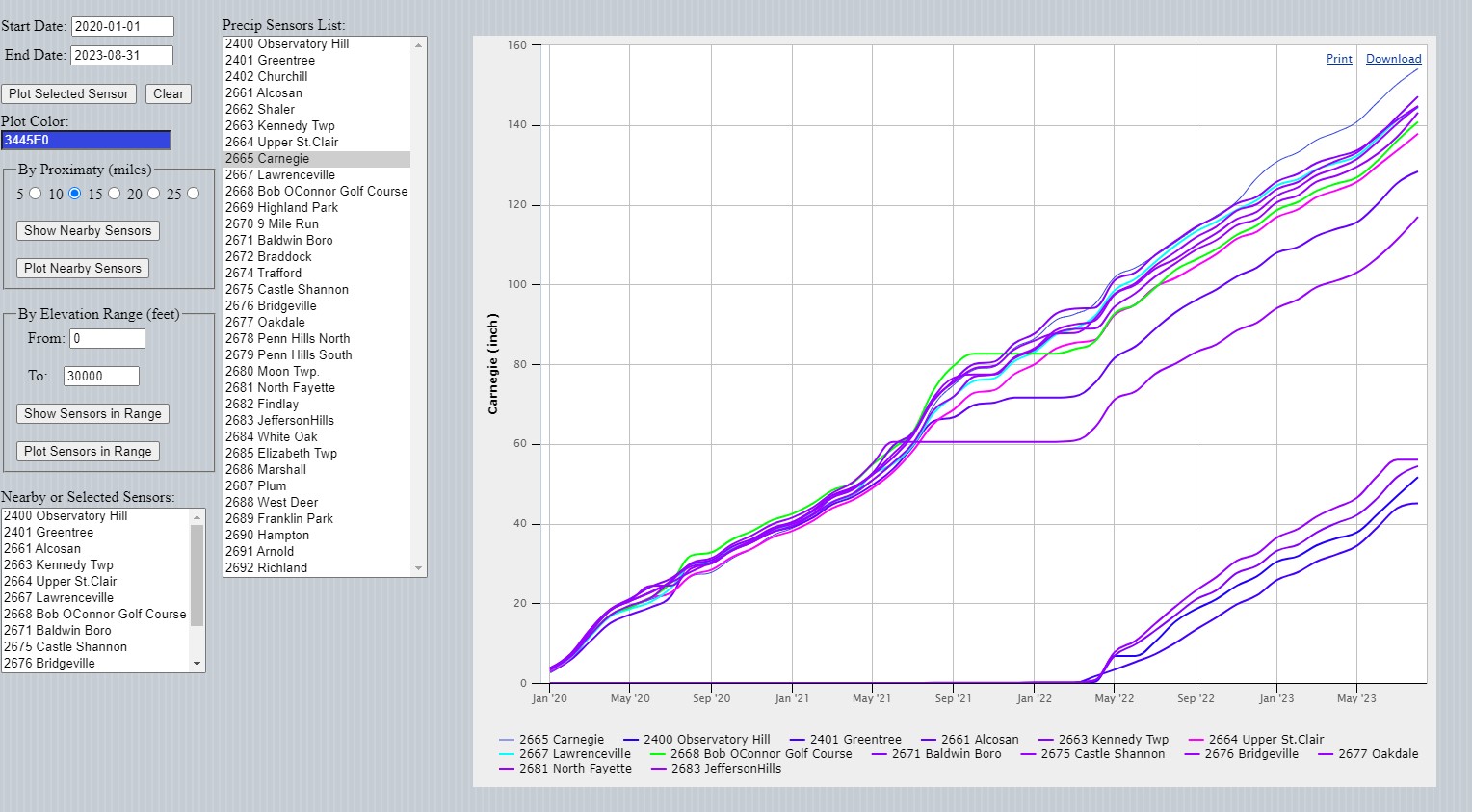Select 2683 JeffersonHills in the Precip Sensors list
1472x812 pixels.
(x=279, y=420)
